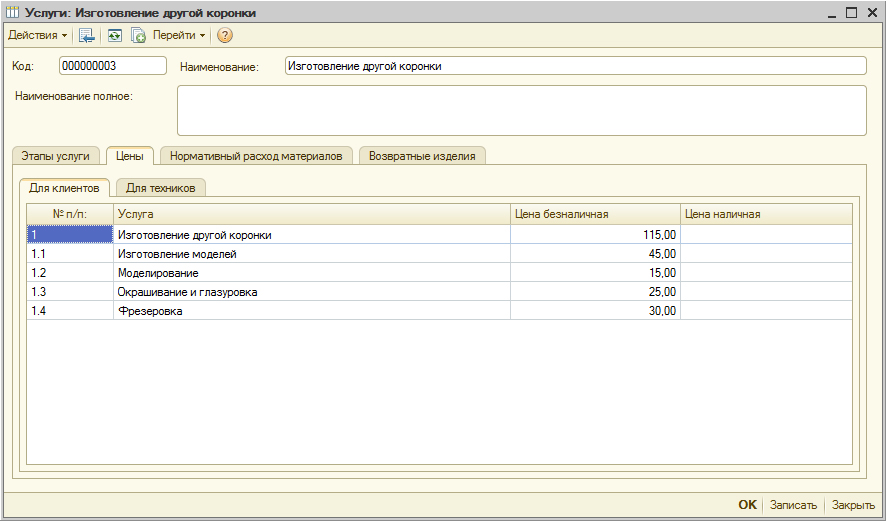Click the Copy document toolbar icon

coord(138,35)
